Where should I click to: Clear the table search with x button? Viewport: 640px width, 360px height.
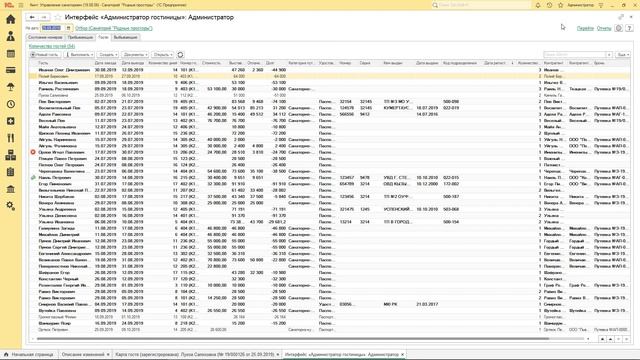[x=609, y=54]
